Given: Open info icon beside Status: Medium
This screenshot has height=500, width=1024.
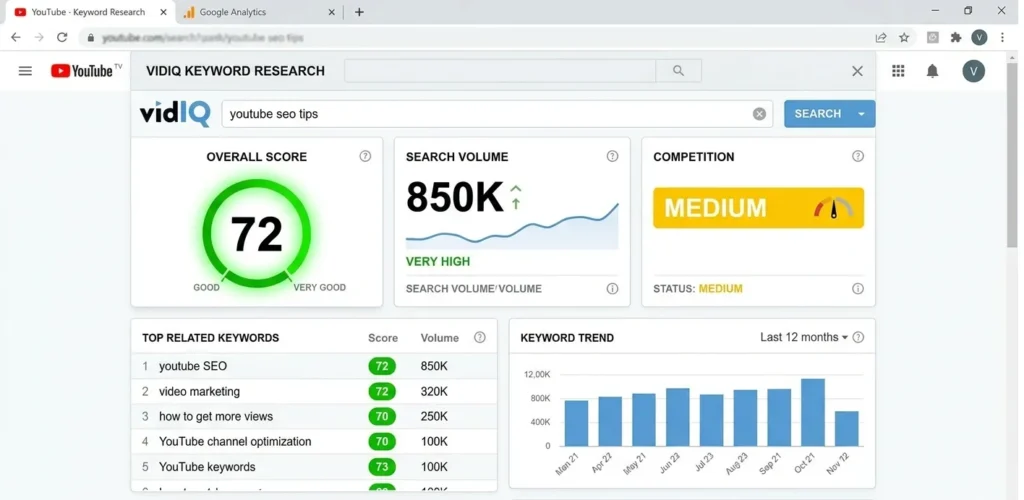Looking at the screenshot, I should (x=857, y=289).
